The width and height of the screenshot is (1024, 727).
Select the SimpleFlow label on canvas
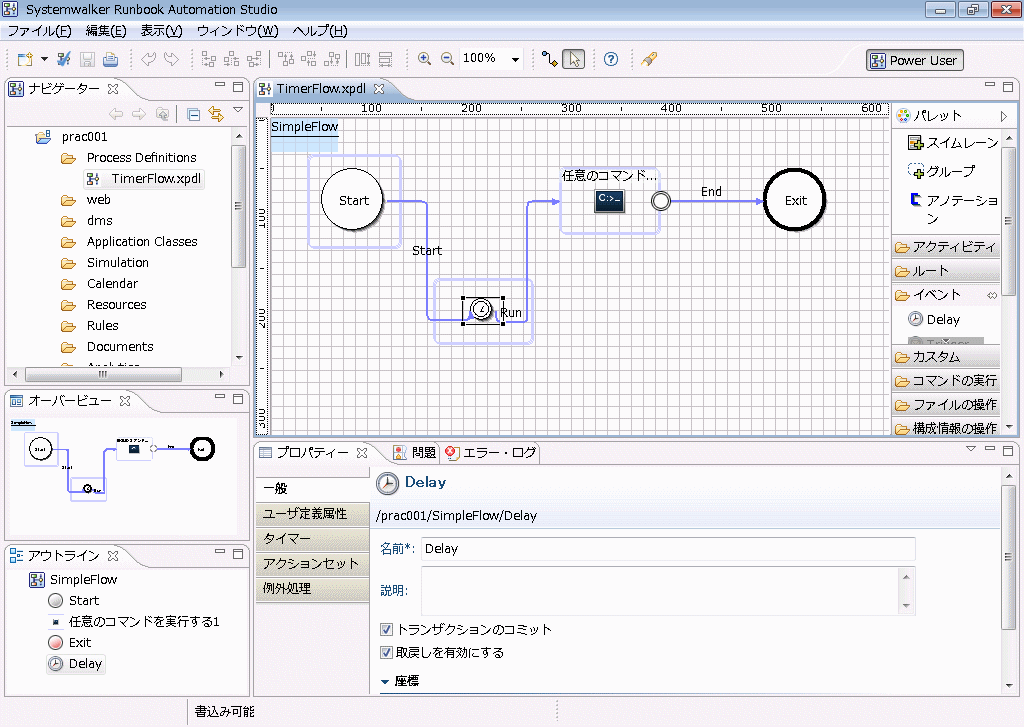[304, 127]
